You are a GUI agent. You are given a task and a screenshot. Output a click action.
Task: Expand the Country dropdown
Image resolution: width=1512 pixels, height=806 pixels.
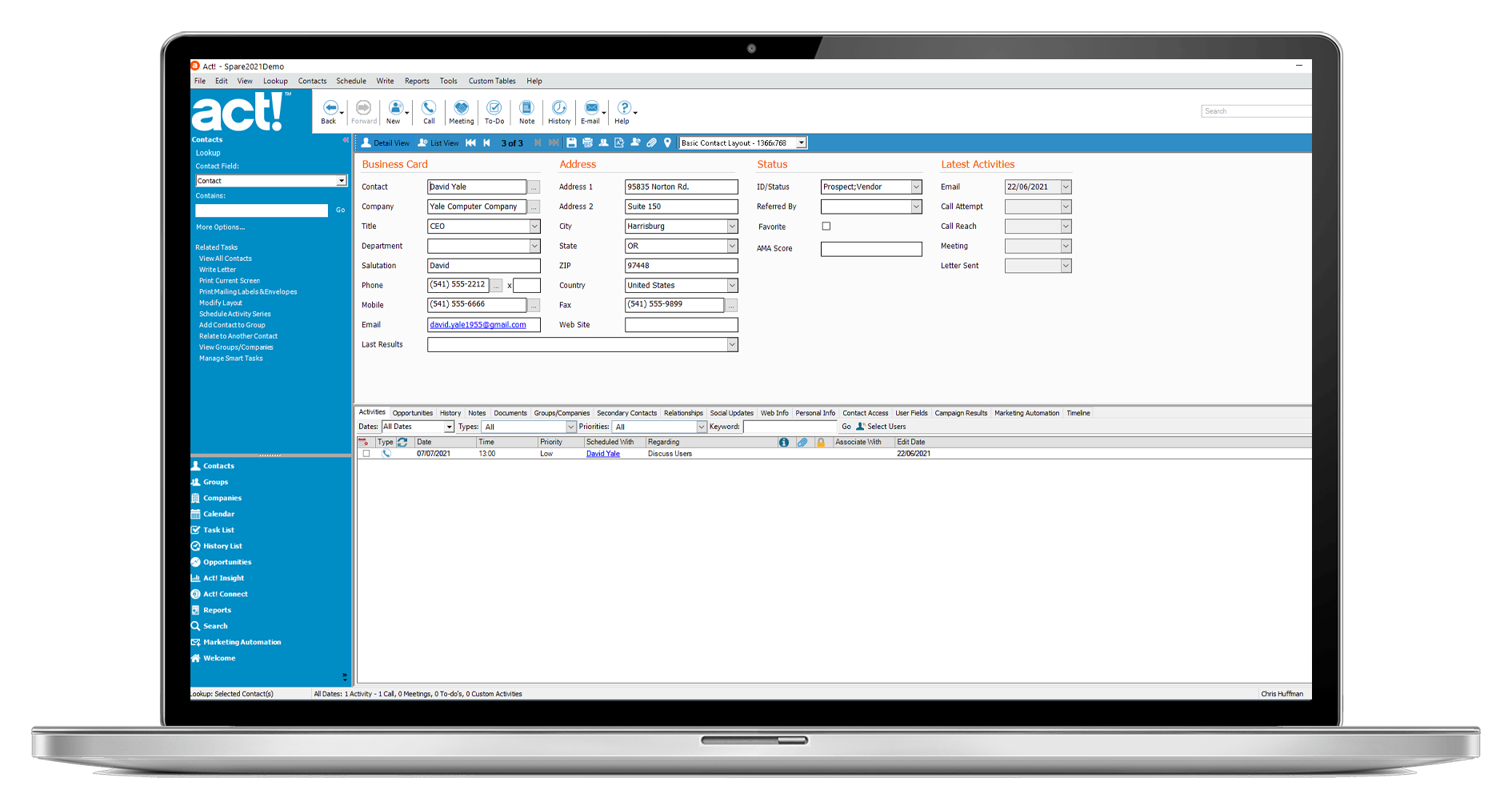tap(732, 285)
